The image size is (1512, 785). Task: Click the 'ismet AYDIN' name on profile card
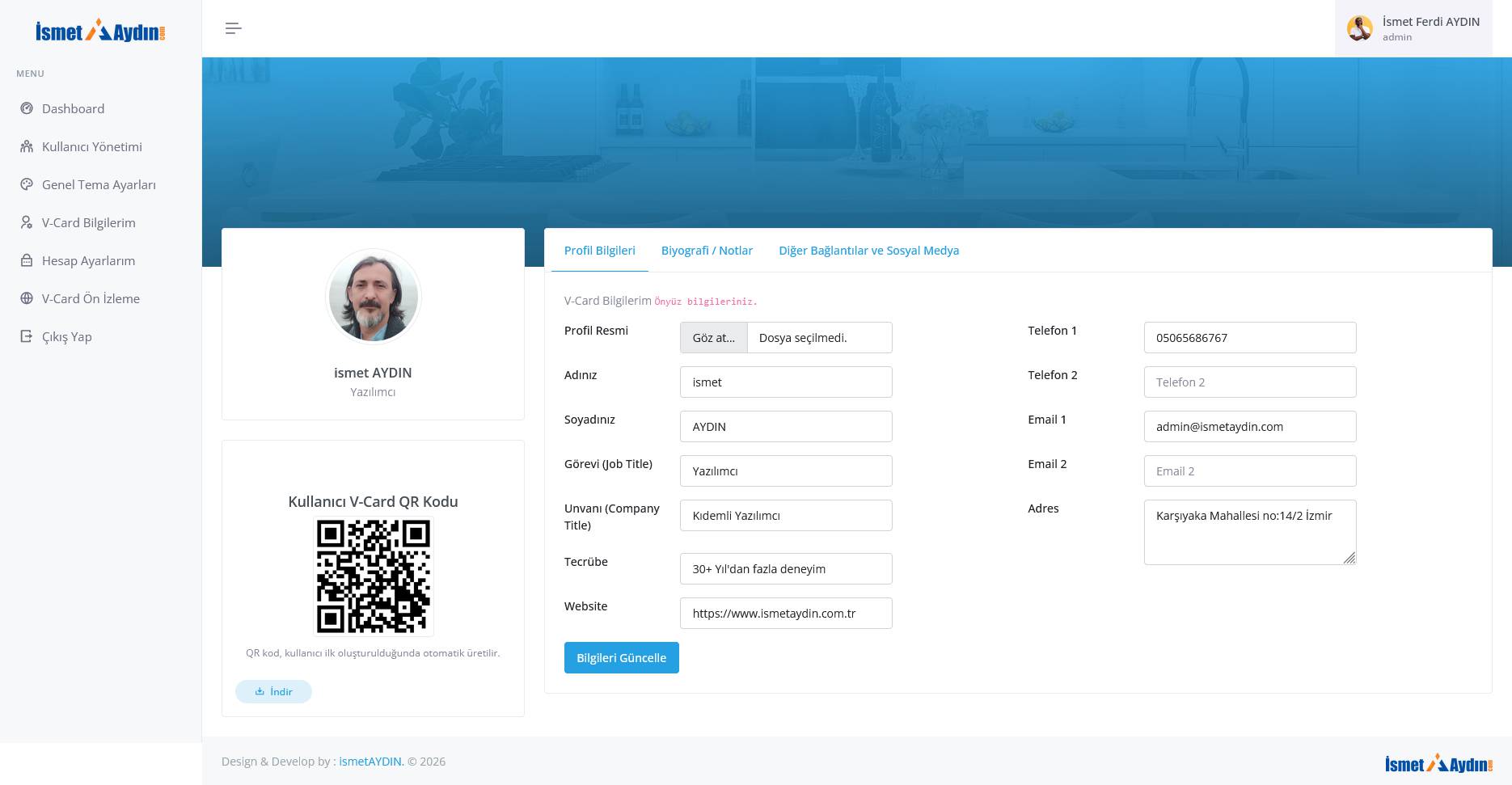pos(373,373)
